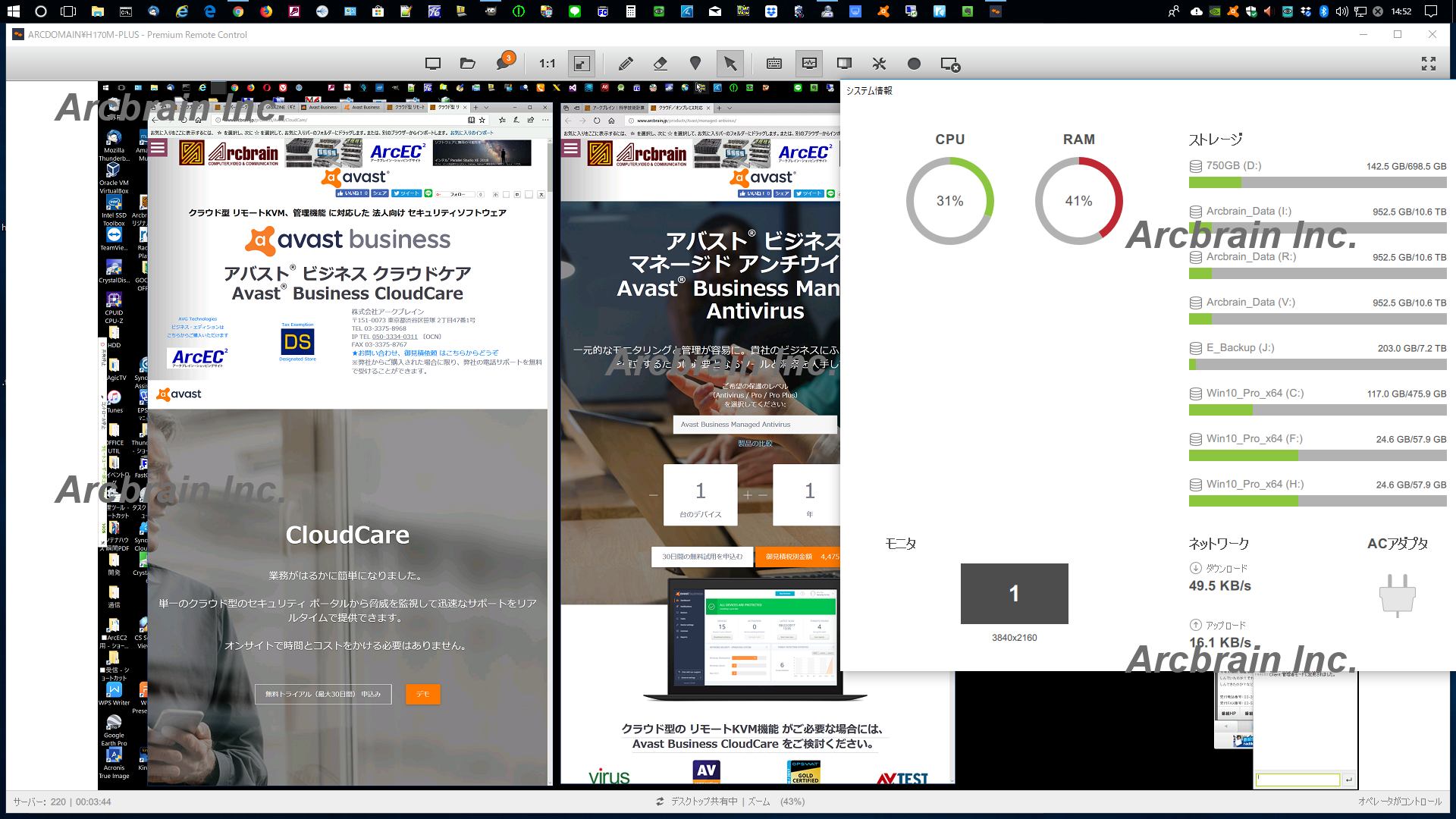Open File Explorer from the taskbar
This screenshot has height=819, width=1456.
point(98,11)
